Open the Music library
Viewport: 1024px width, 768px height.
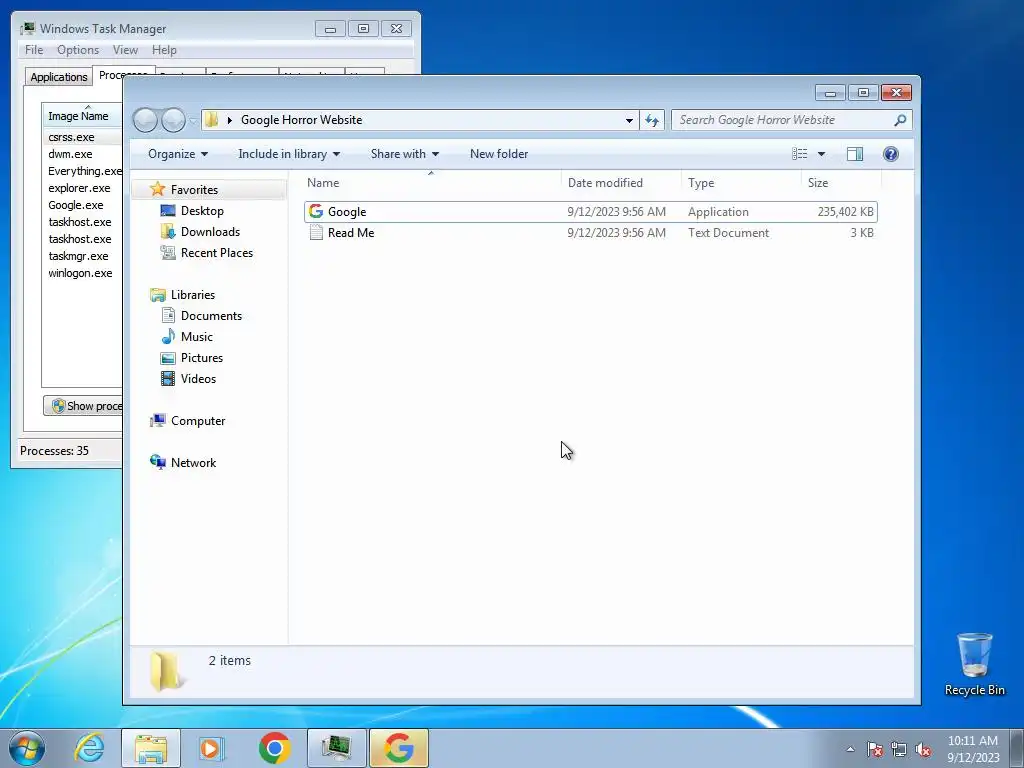196,336
